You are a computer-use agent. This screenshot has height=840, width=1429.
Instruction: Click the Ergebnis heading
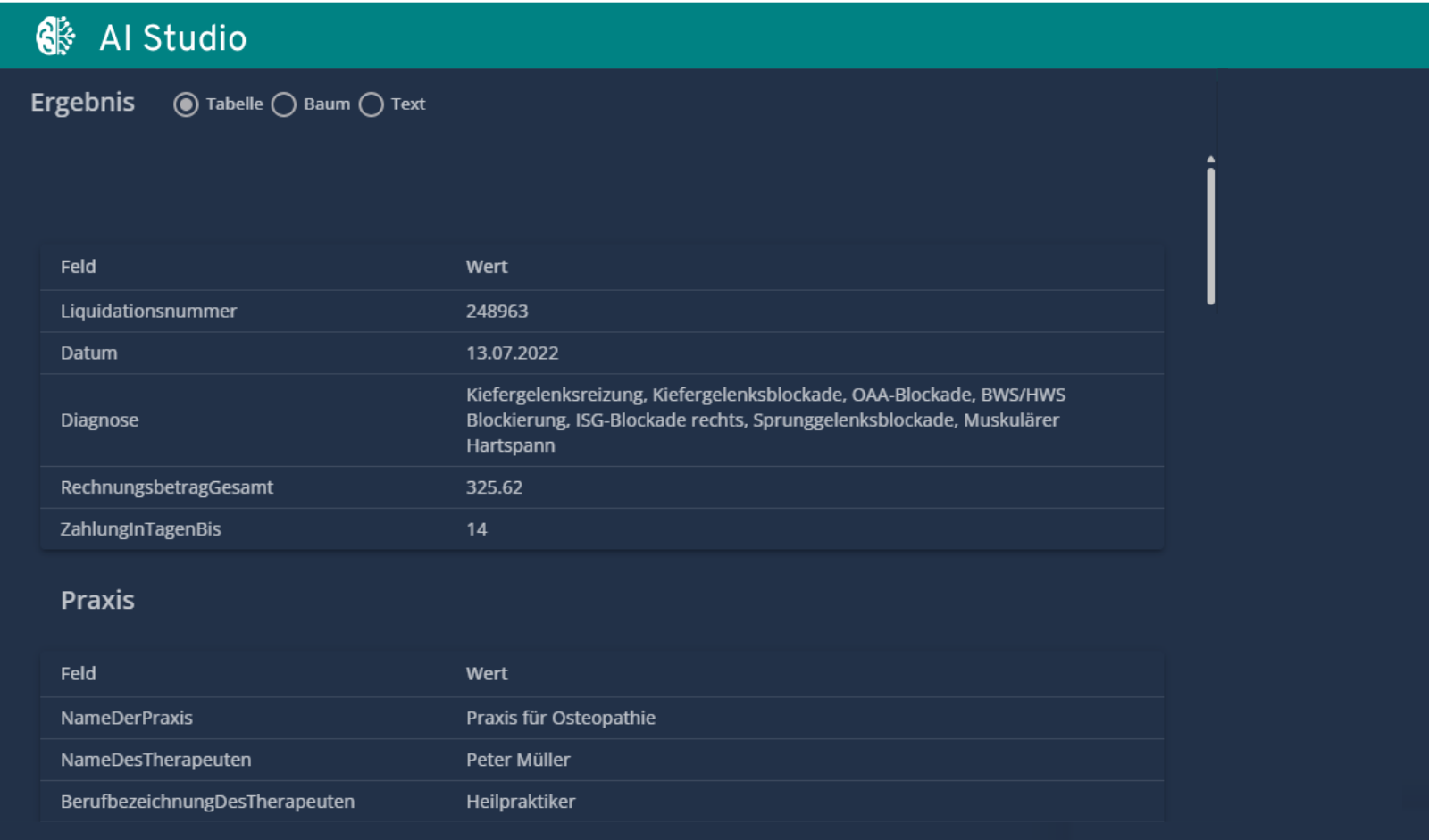coord(82,103)
